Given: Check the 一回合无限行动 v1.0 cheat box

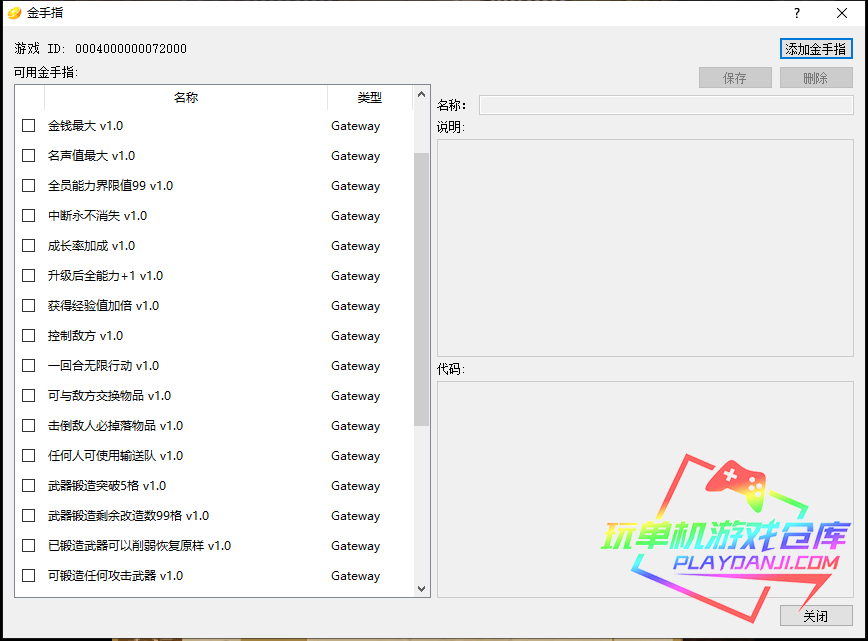Looking at the screenshot, I should 29,366.
